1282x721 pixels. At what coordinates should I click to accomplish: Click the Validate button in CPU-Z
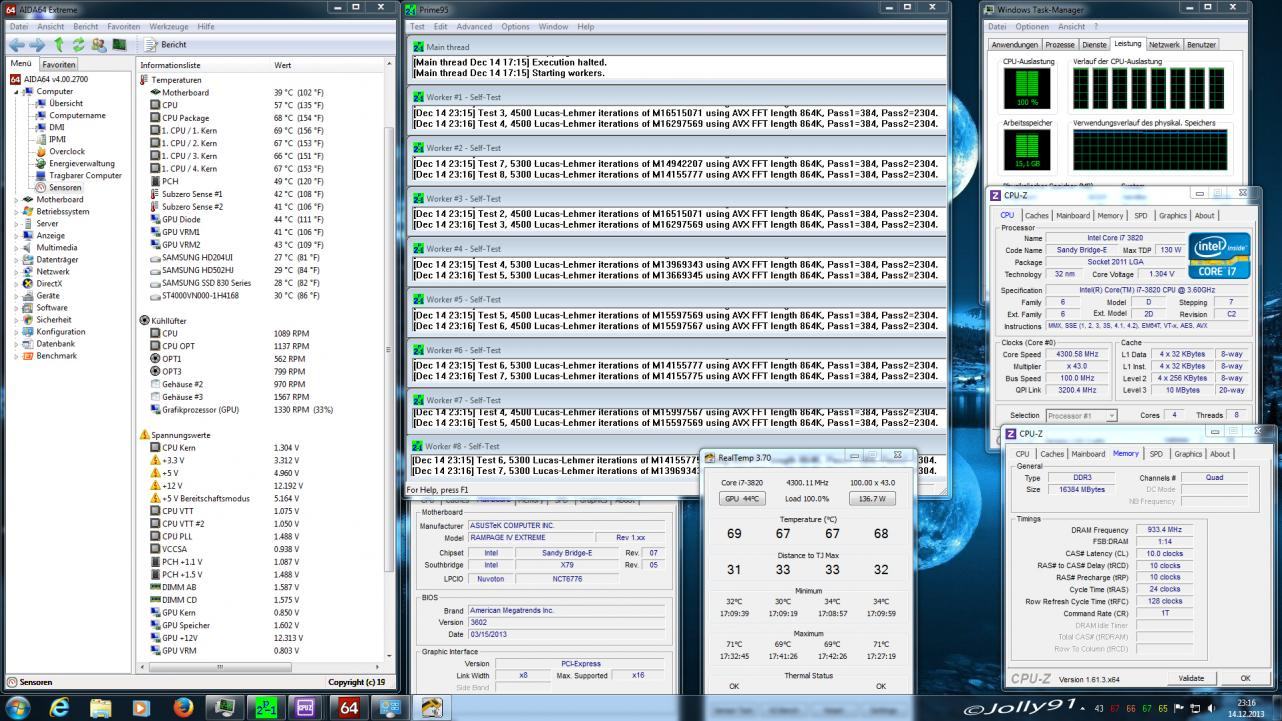click(1191, 678)
